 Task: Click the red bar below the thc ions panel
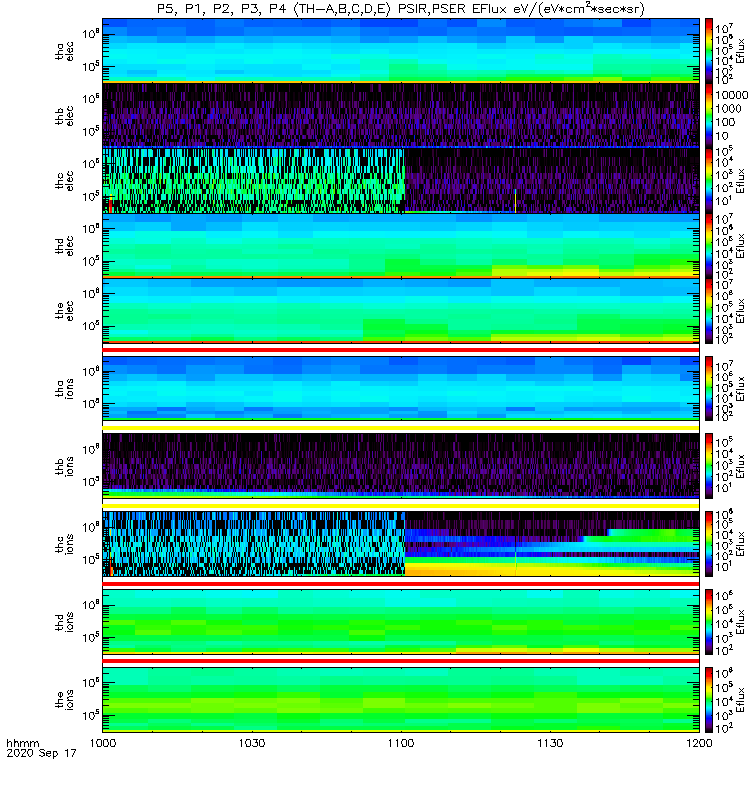[401, 584]
